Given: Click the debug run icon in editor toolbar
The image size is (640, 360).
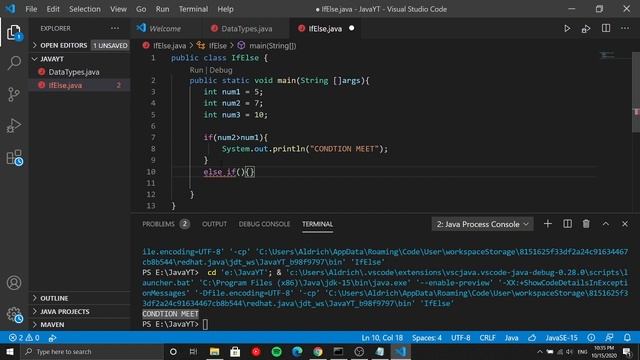Looking at the screenshot, I should (586, 29).
